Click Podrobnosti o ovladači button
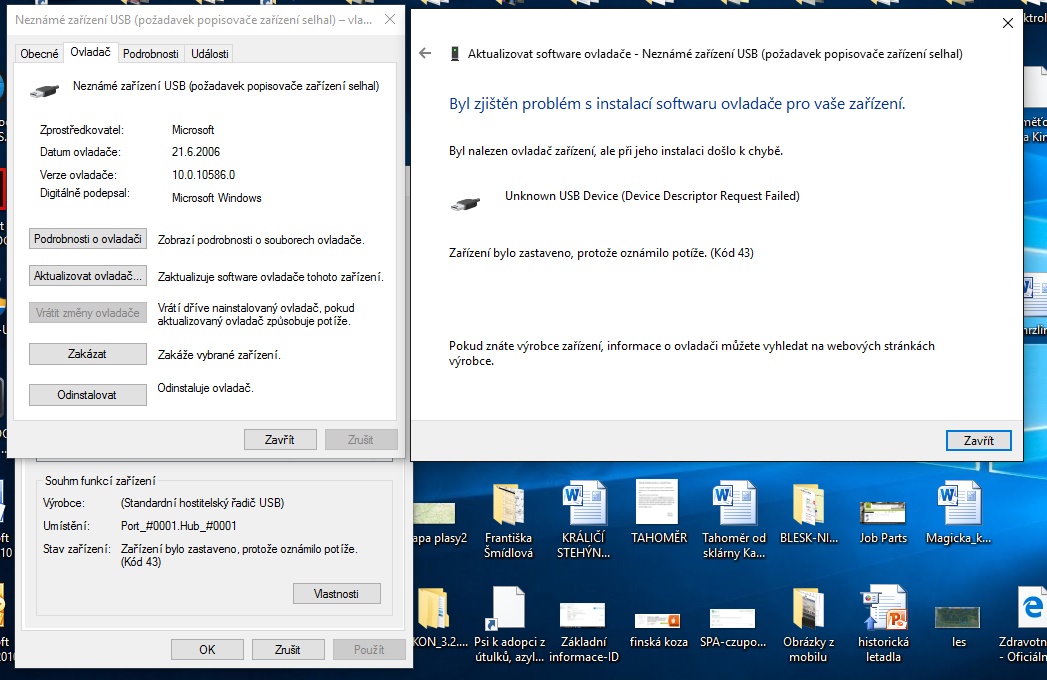This screenshot has height=680, width=1047. [x=87, y=239]
